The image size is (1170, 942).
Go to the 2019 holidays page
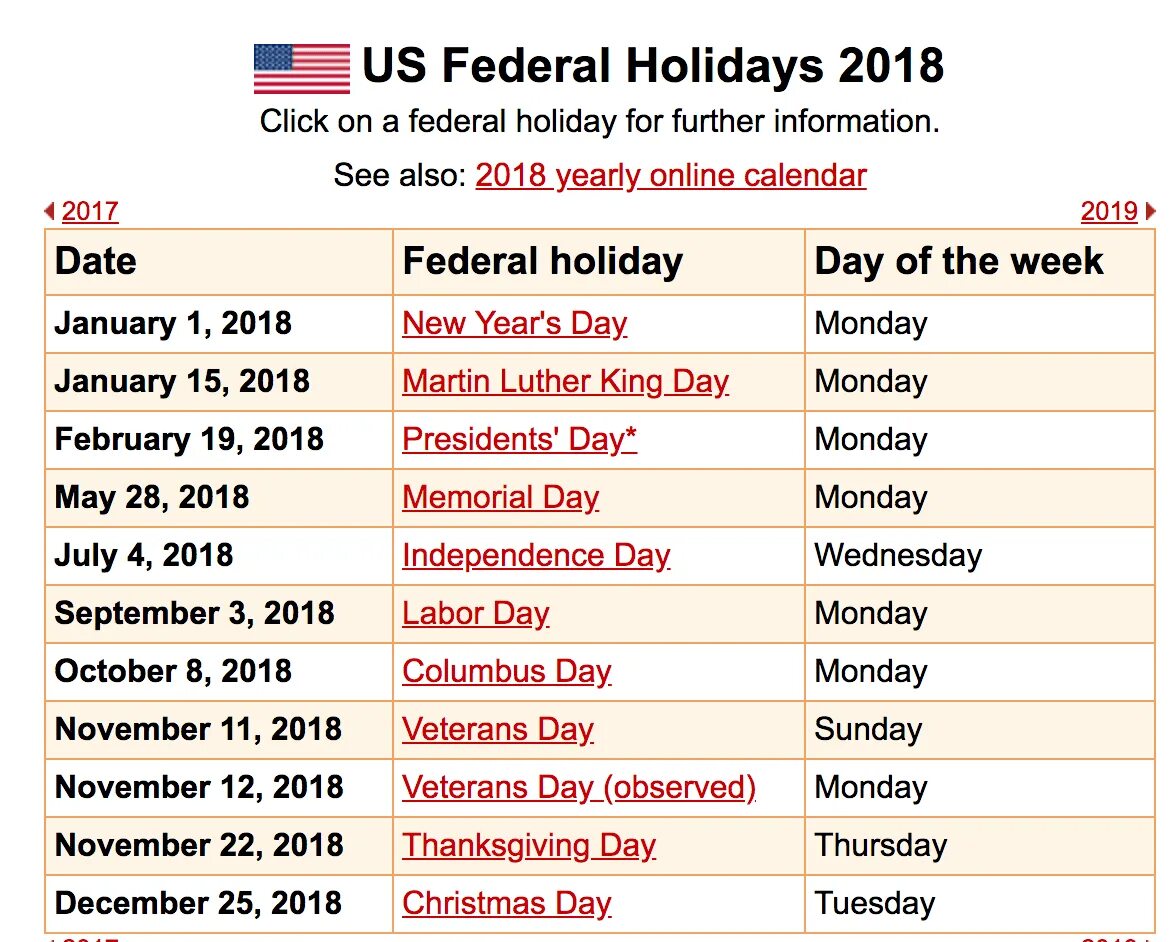click(1109, 211)
